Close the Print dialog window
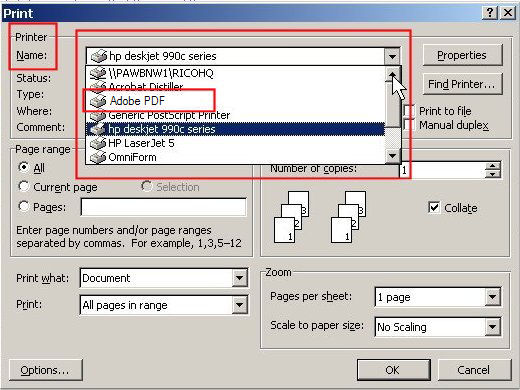Image resolution: width=520 pixels, height=390 pixels. (508, 13)
